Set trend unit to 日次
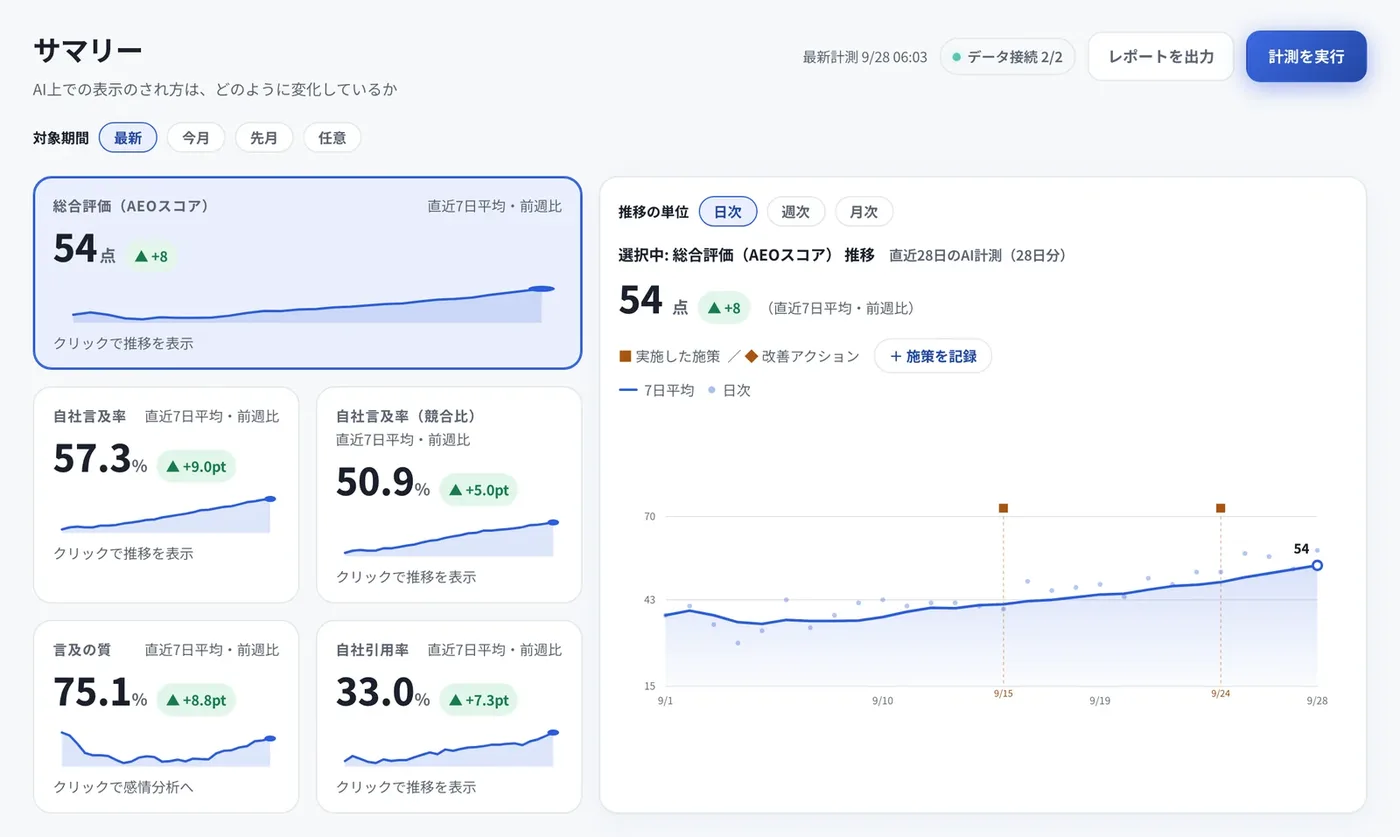1400x837 pixels. [728, 212]
